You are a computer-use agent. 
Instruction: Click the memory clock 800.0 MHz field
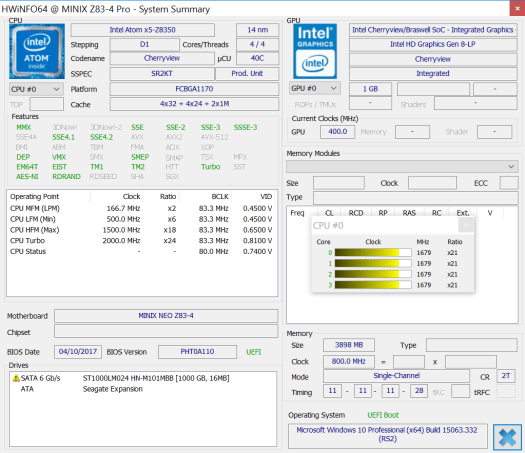point(349,362)
